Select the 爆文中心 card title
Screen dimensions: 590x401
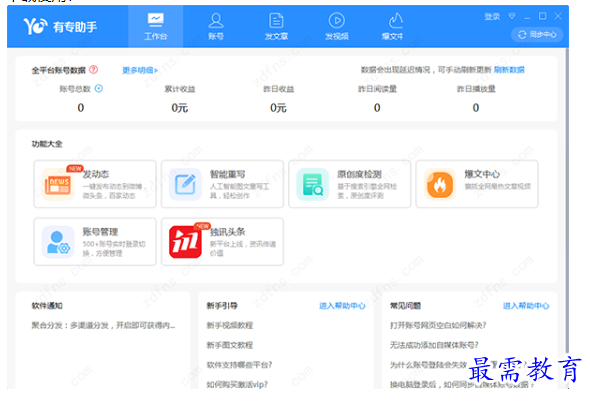point(482,174)
